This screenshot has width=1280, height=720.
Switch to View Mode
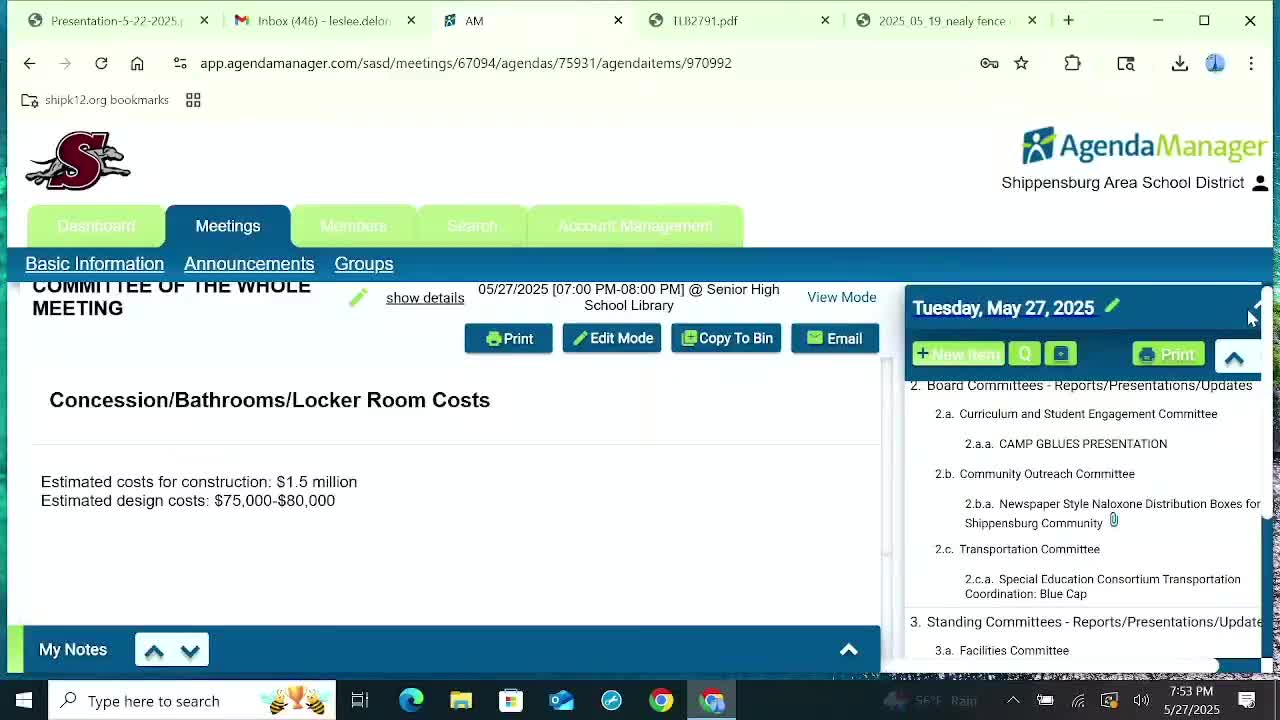pyautogui.click(x=842, y=297)
